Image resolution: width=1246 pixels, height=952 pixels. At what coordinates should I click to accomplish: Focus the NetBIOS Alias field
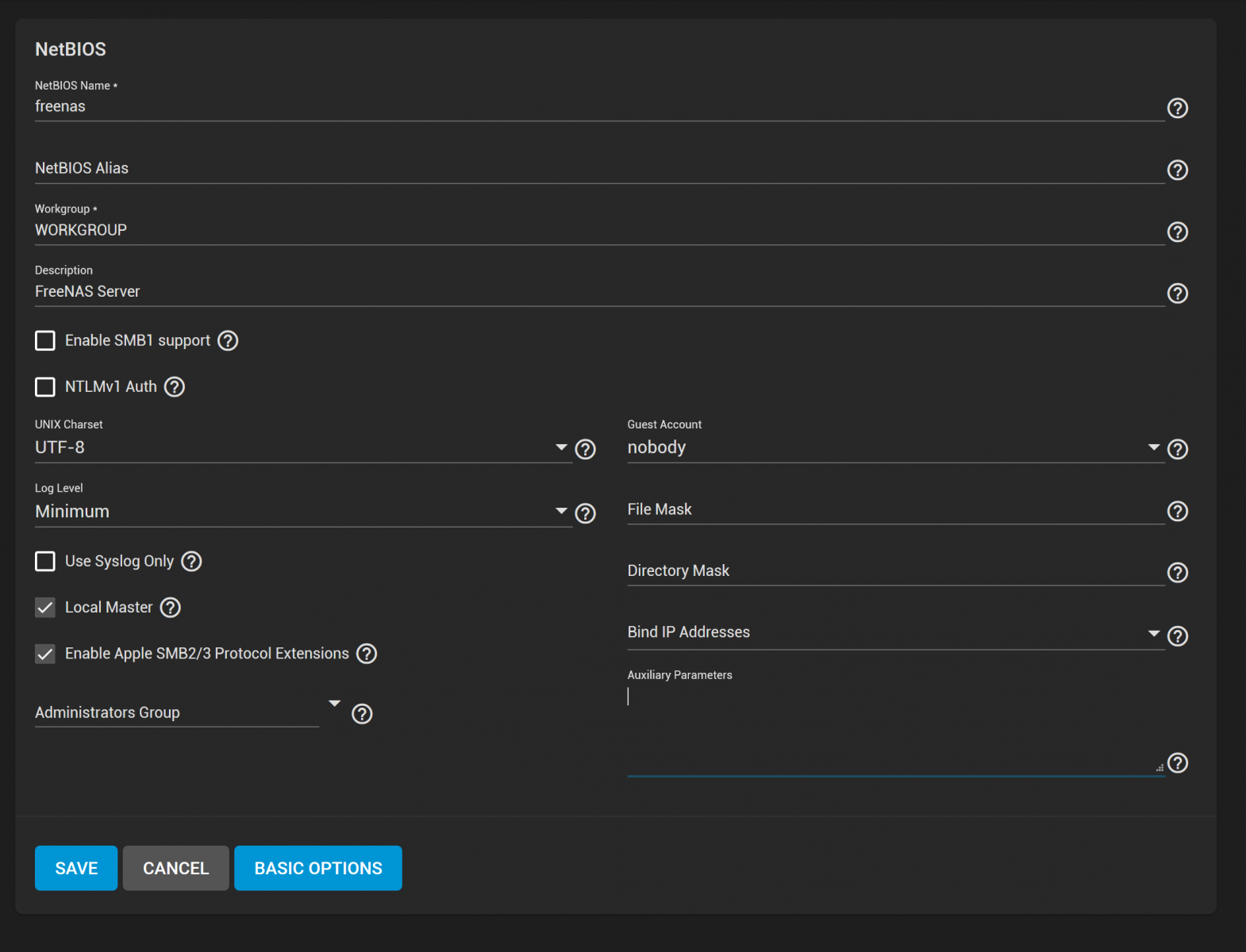(599, 168)
